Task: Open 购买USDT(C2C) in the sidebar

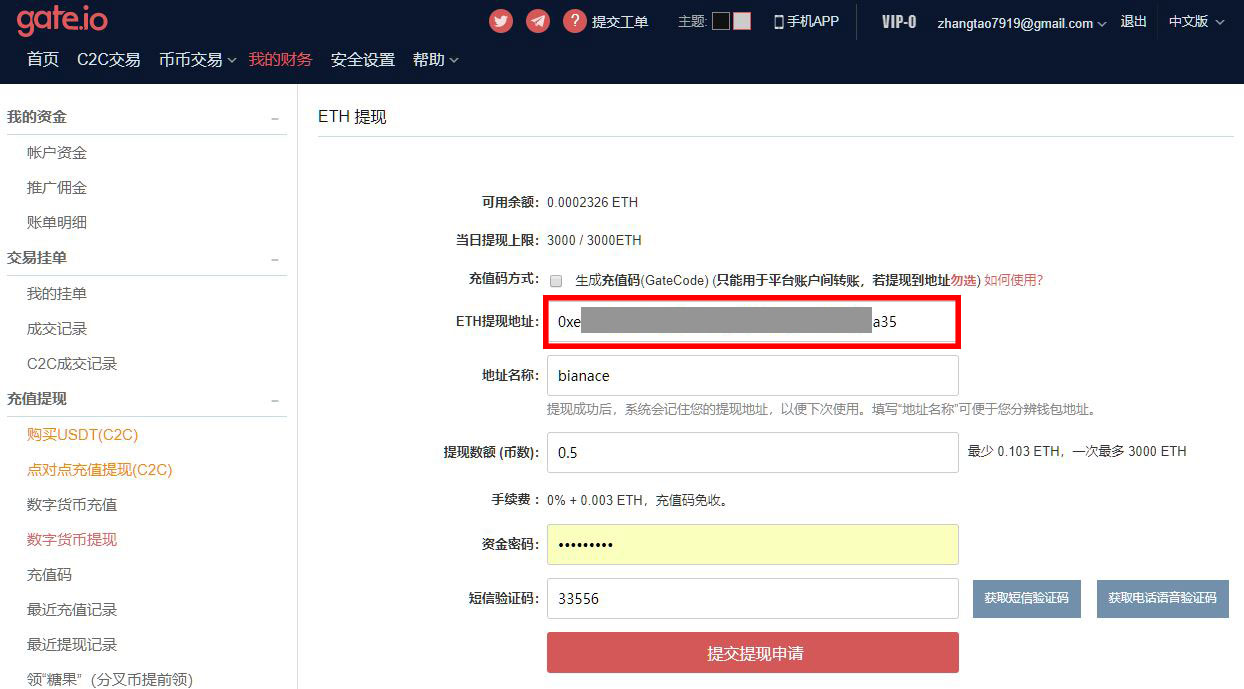Action: [82, 435]
